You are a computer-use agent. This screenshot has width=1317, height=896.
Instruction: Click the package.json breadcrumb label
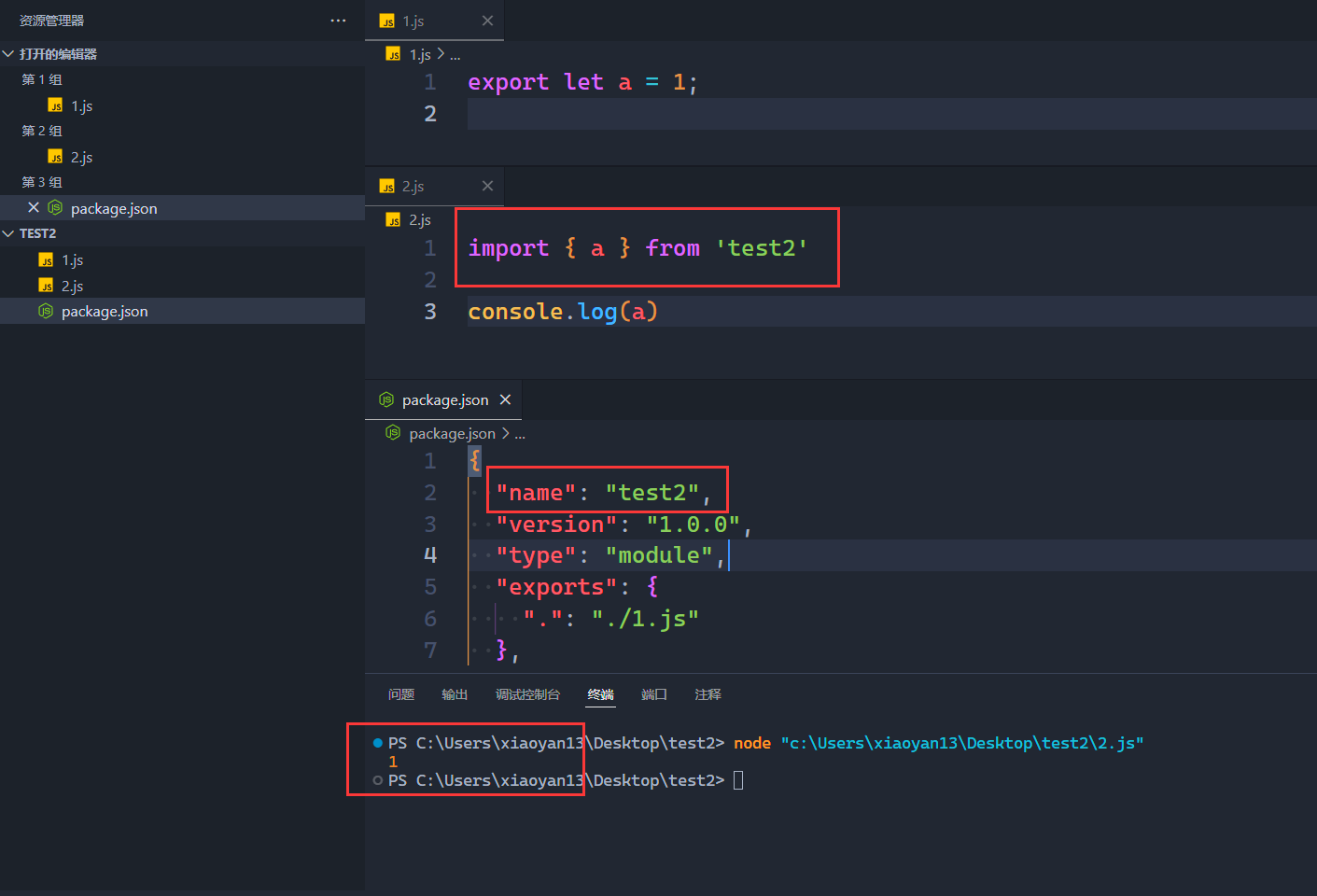pyautogui.click(x=452, y=434)
